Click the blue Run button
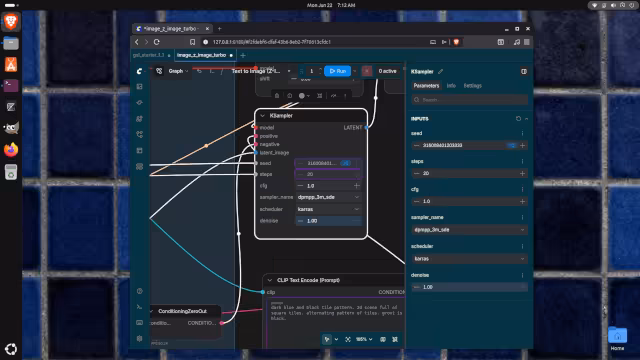This screenshot has width=640, height=360. click(338, 71)
